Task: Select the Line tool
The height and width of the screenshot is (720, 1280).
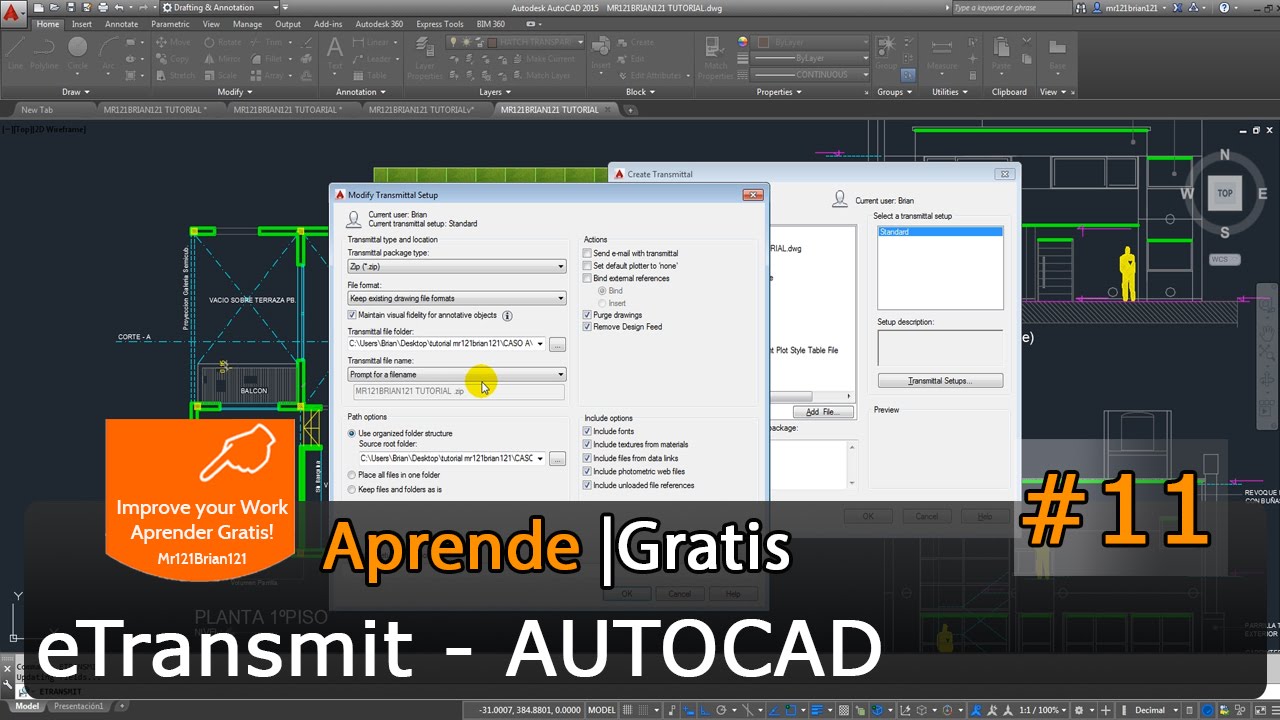Action: [x=16, y=53]
